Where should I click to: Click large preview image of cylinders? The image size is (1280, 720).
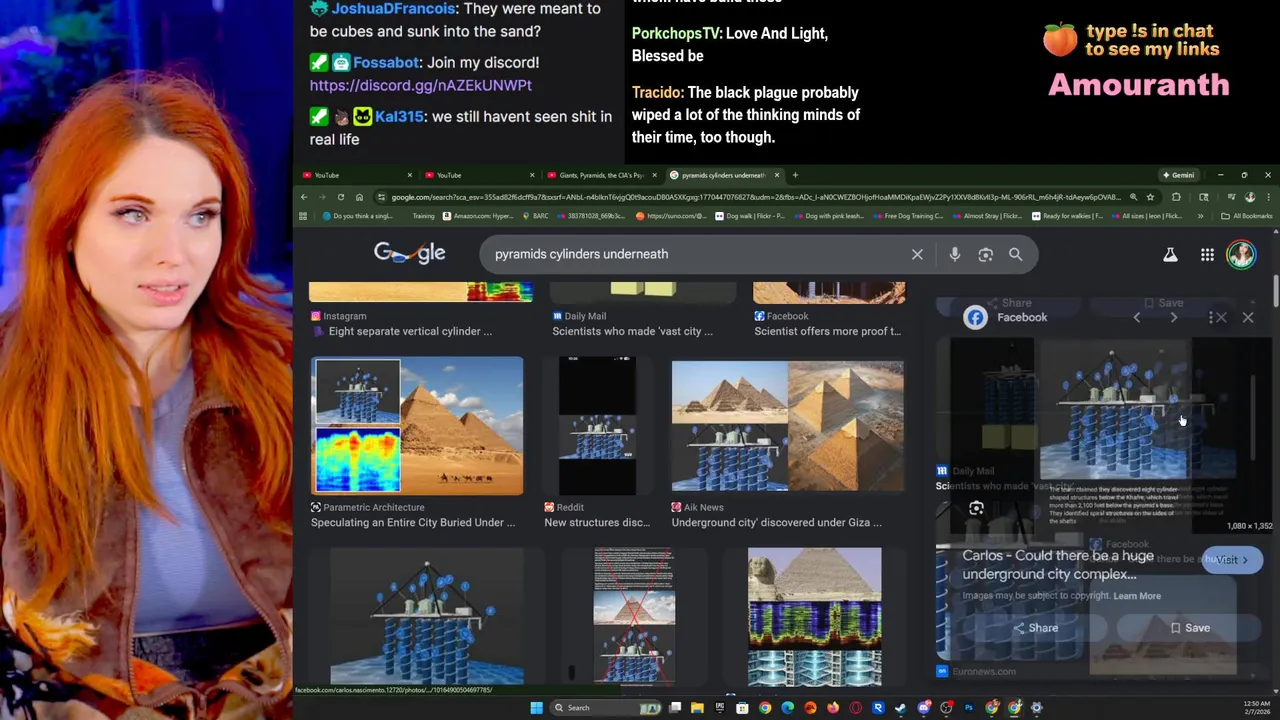[x=1114, y=410]
